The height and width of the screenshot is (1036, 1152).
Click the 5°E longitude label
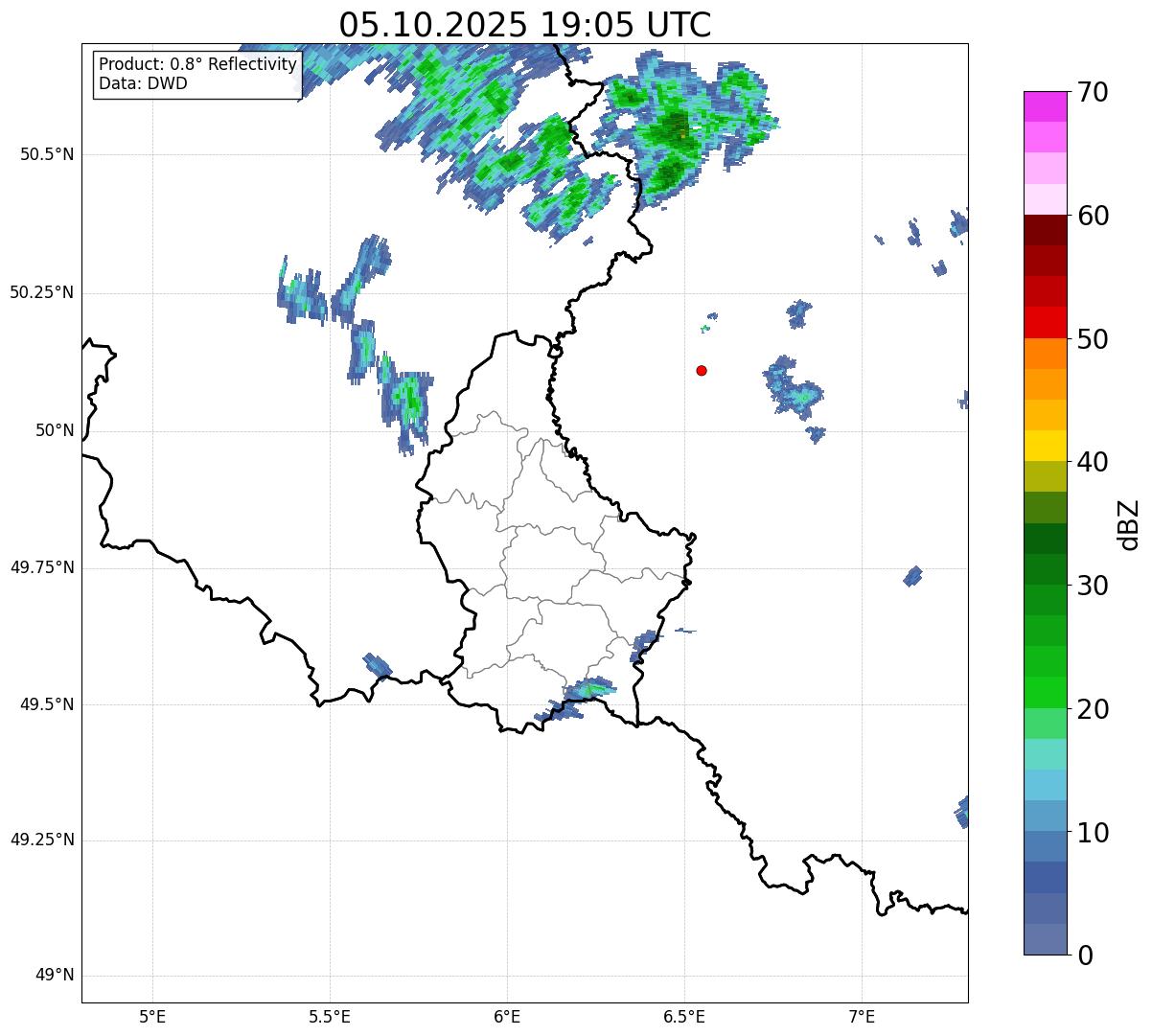tap(152, 1017)
